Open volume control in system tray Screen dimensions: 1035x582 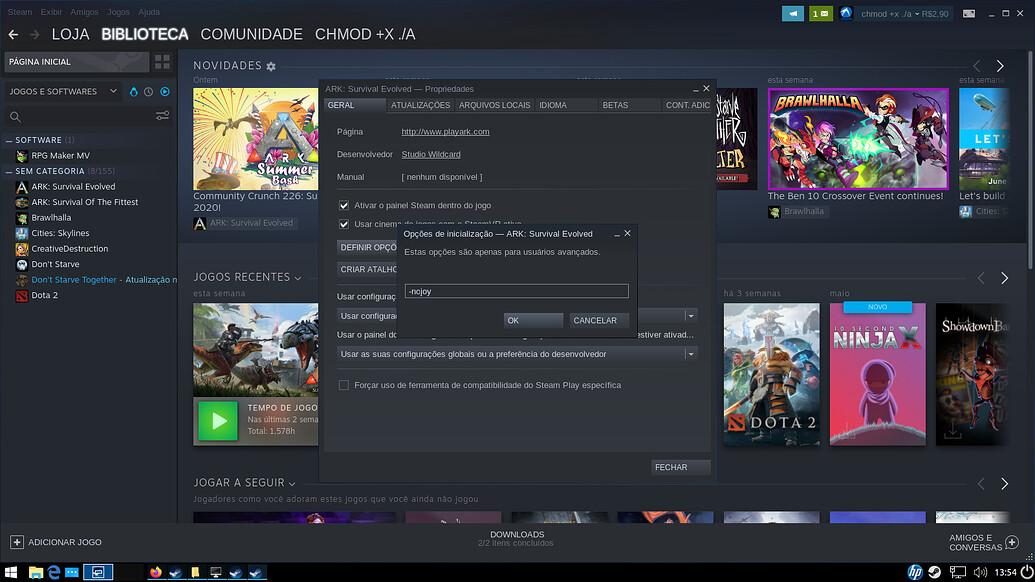click(980, 572)
